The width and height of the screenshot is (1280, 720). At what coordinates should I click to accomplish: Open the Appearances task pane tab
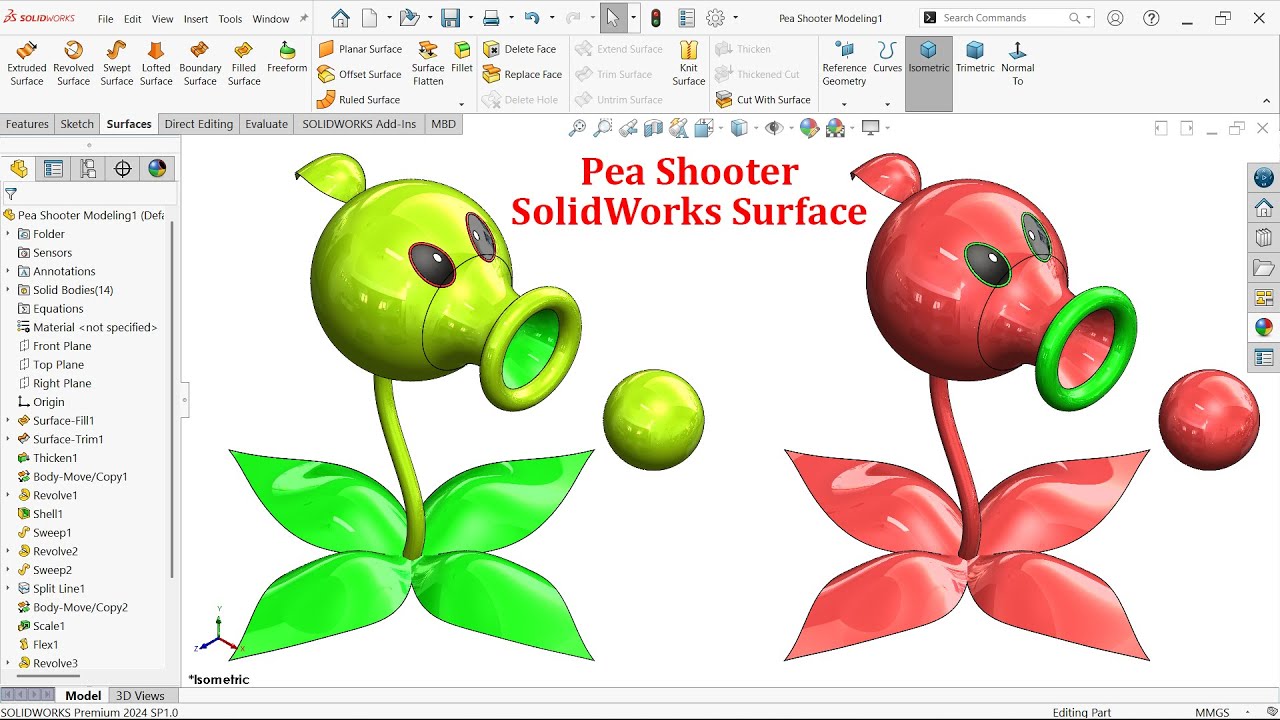click(x=1264, y=327)
